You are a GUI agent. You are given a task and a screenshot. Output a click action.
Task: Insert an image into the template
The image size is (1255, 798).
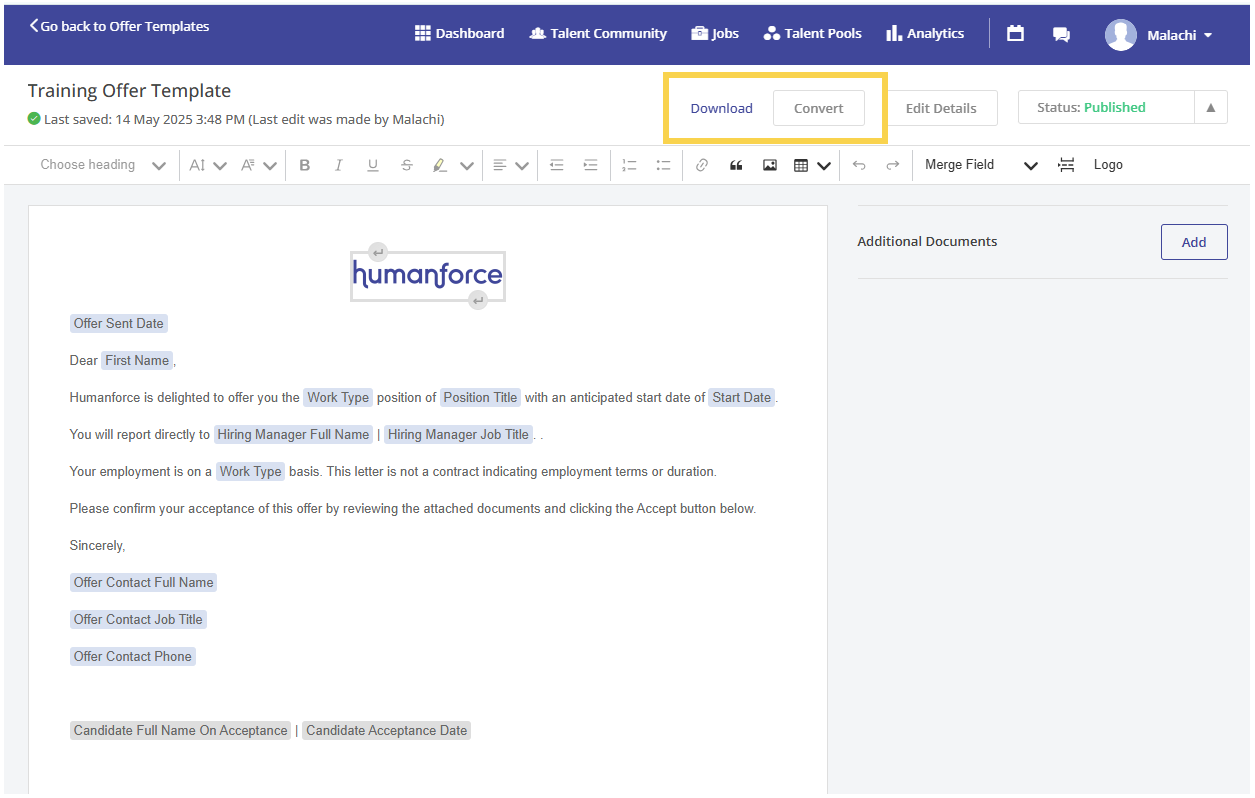coord(770,165)
